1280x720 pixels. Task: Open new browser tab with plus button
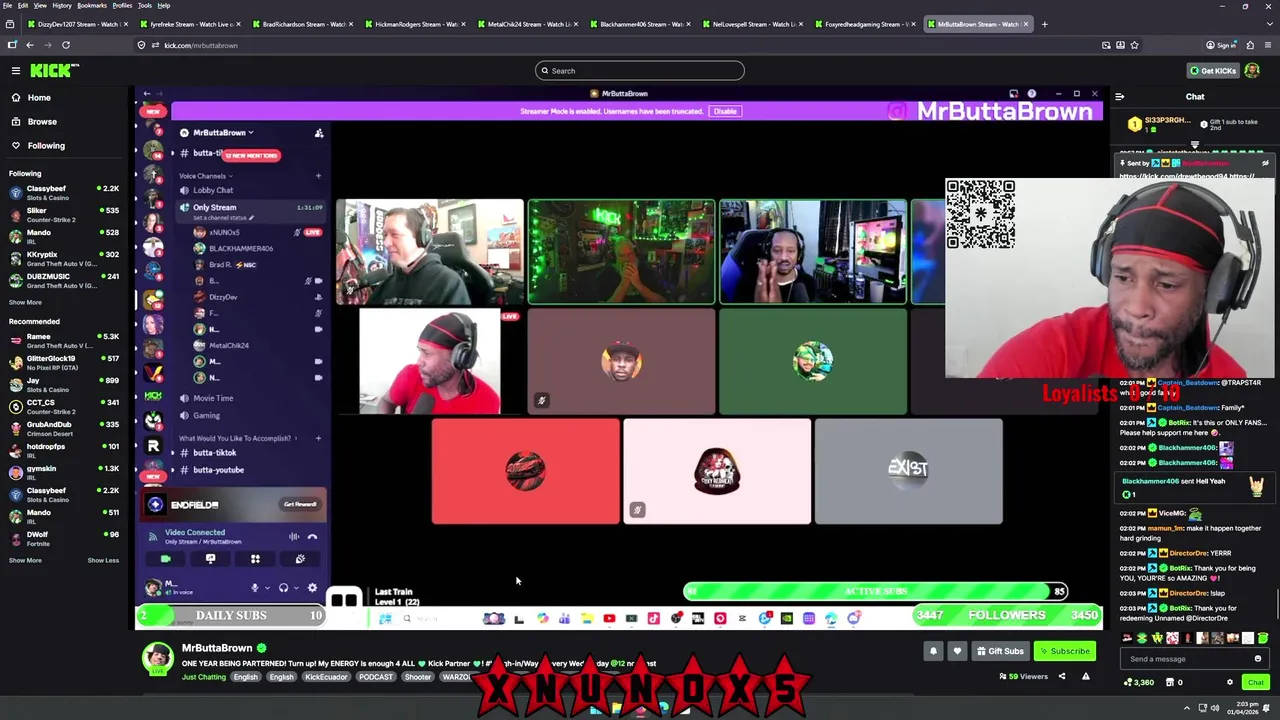click(1044, 24)
